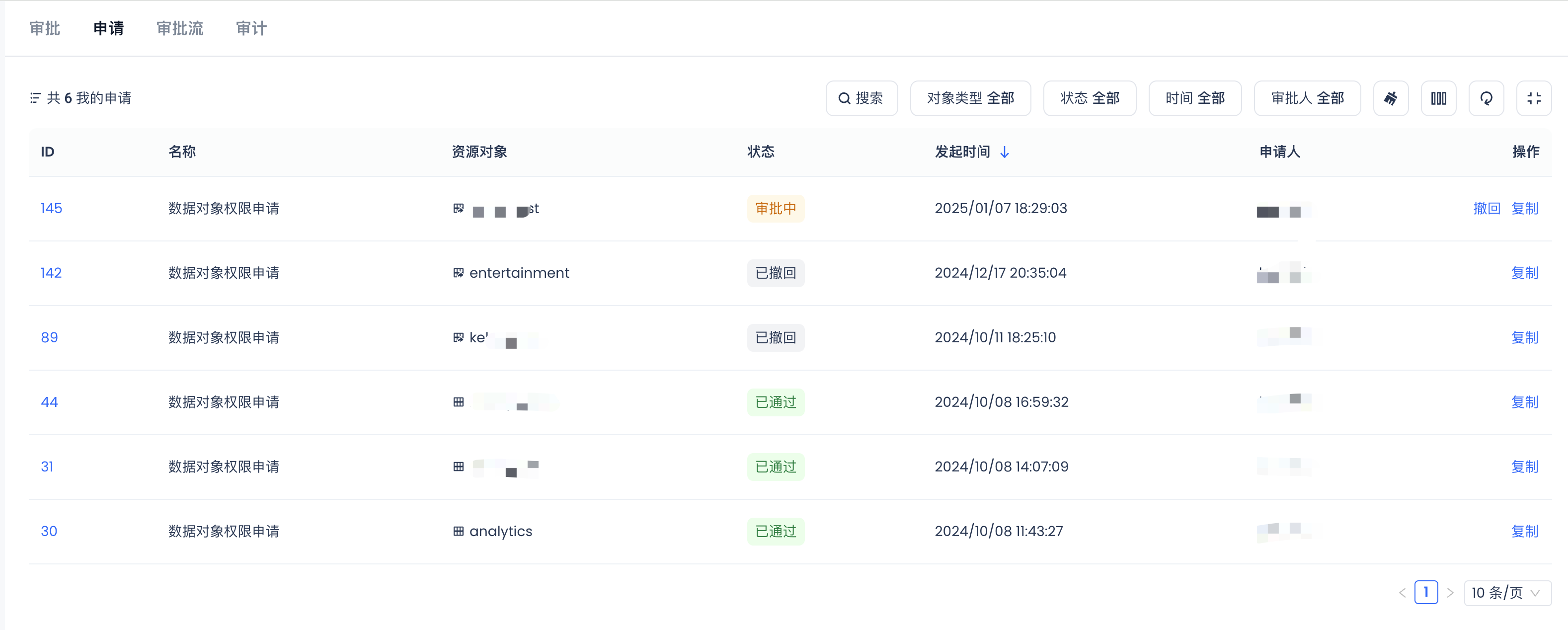Click the refresh list icon
1568x630 pixels.
(x=1486, y=98)
